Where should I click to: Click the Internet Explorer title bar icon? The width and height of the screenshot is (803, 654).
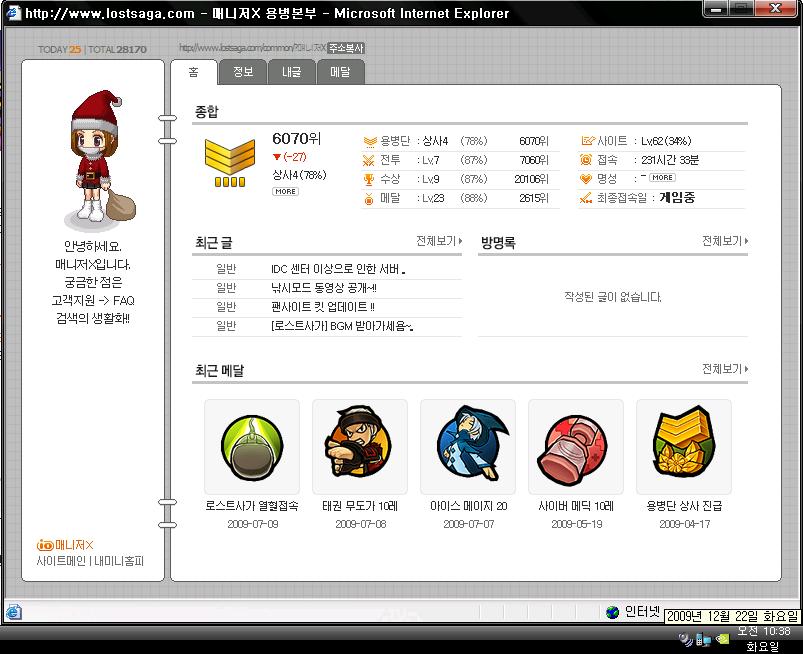13,12
